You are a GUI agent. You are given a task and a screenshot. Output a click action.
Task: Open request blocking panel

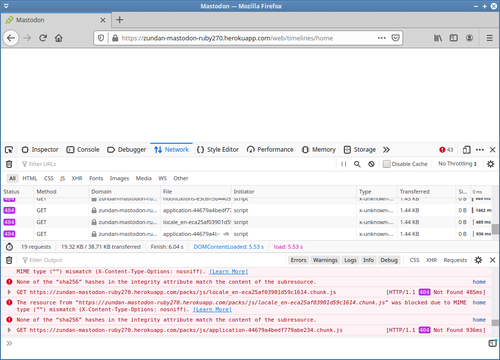tap(371, 164)
